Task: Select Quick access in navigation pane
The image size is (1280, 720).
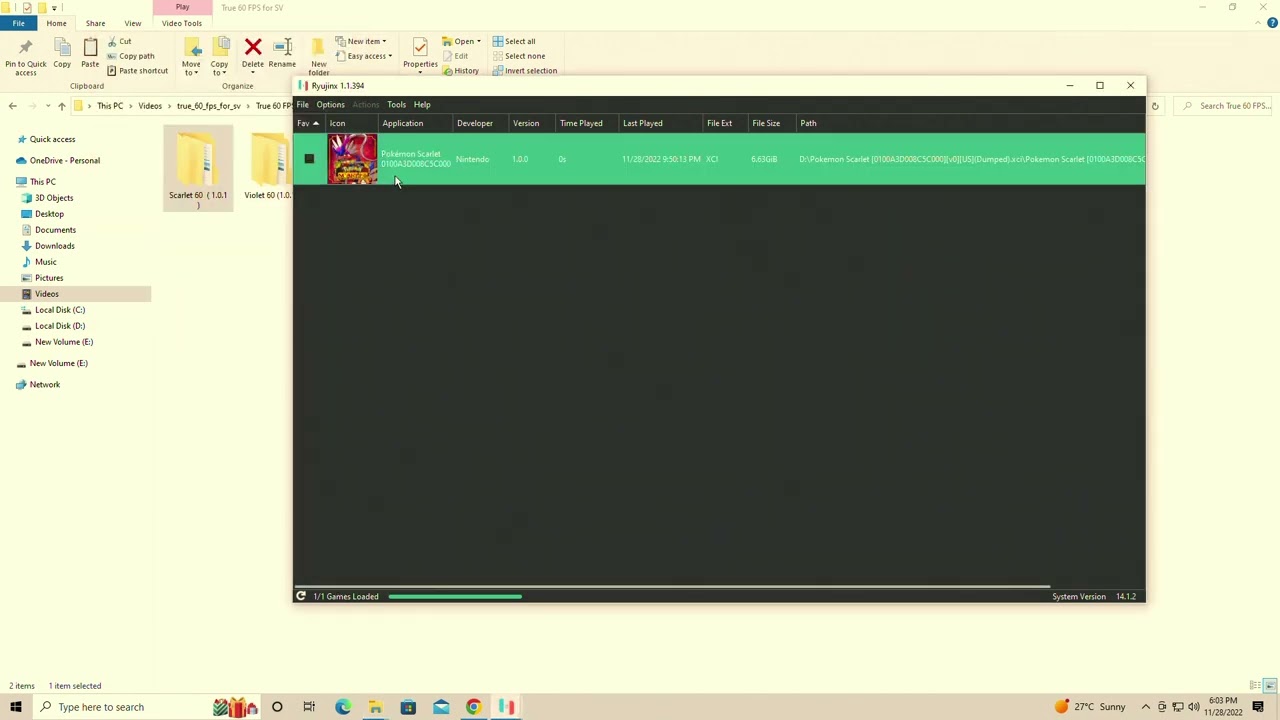Action: 52,139
